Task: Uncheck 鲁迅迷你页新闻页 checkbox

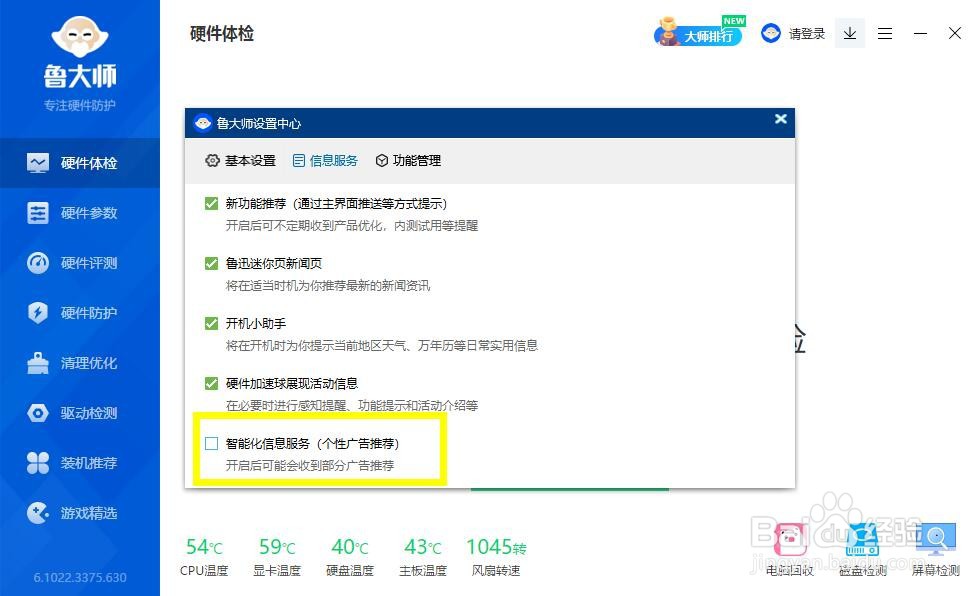Action: point(211,264)
